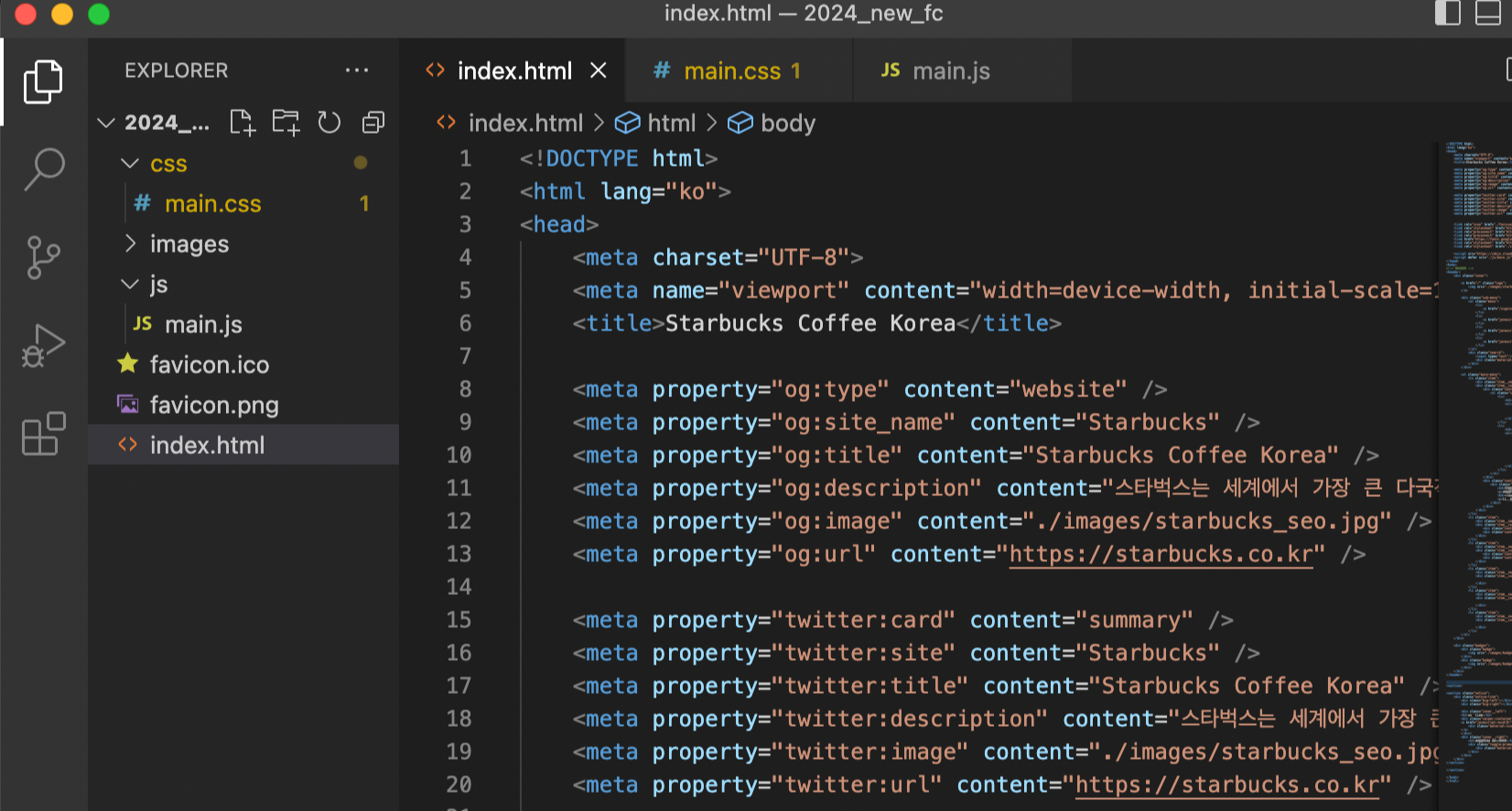The width and height of the screenshot is (1512, 811).
Task: Open Explorer more actions ellipsis menu
Action: (x=357, y=70)
